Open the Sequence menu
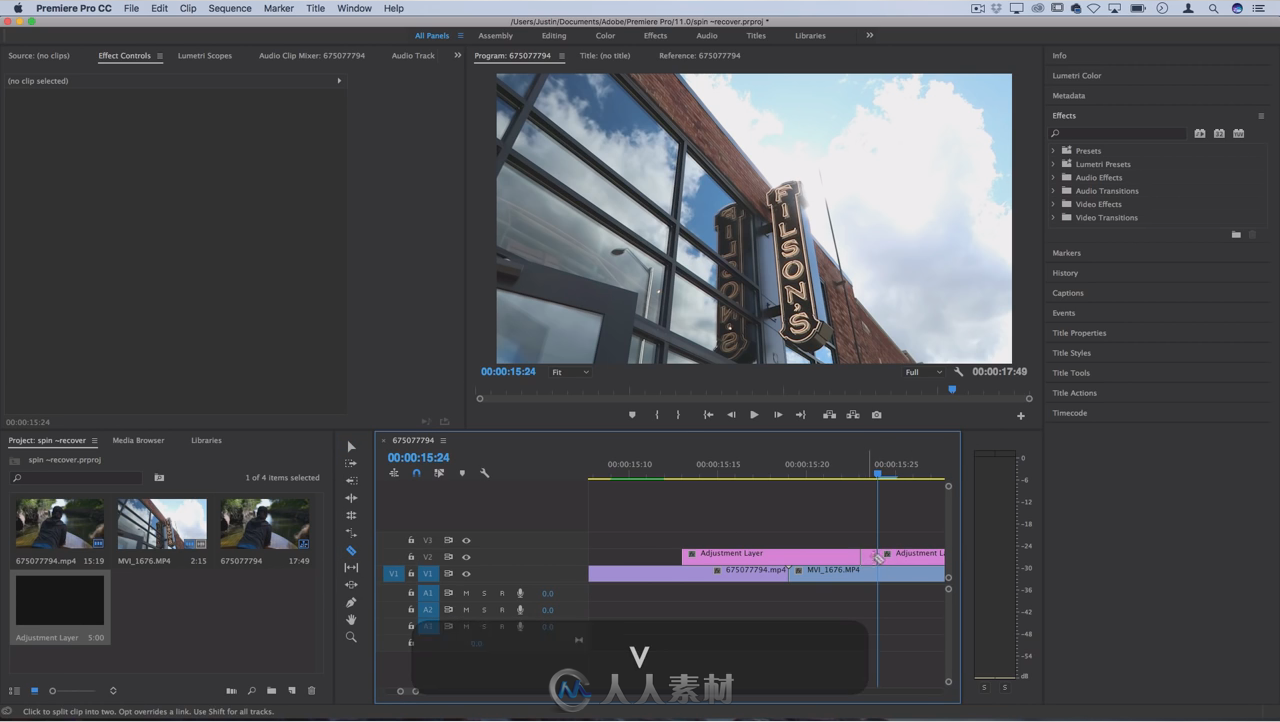This screenshot has width=1280, height=722. pyautogui.click(x=230, y=8)
